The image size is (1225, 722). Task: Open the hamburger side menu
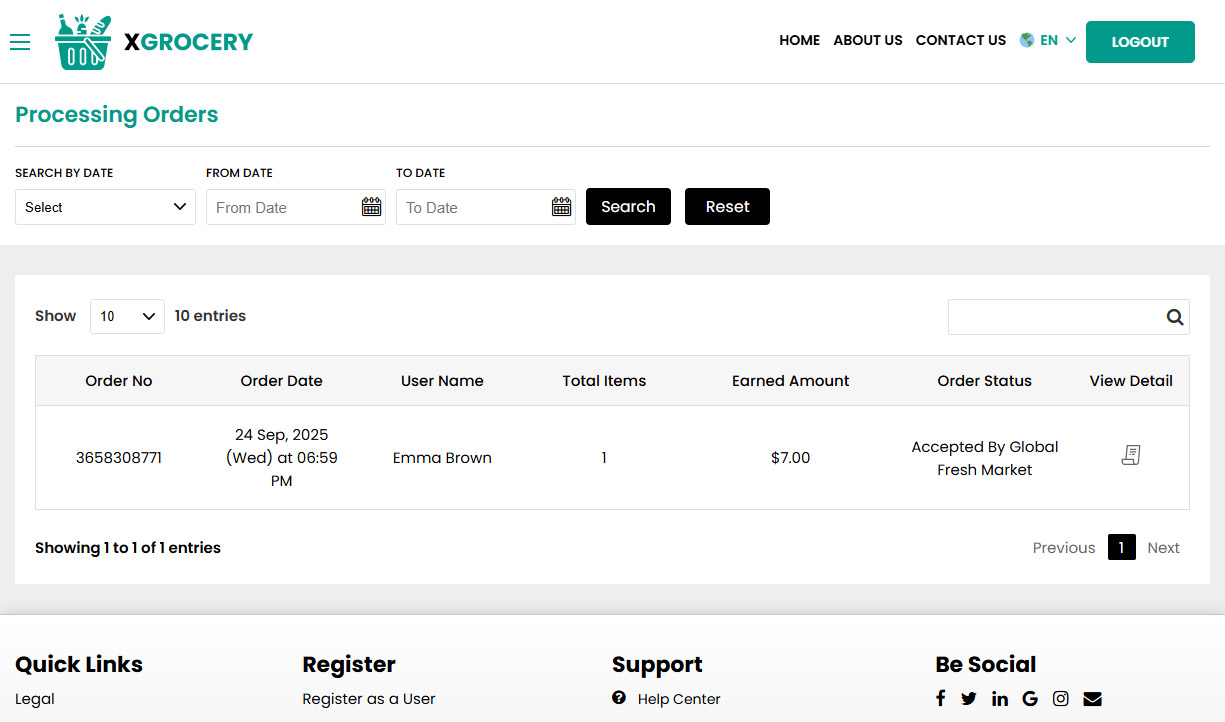[x=20, y=42]
